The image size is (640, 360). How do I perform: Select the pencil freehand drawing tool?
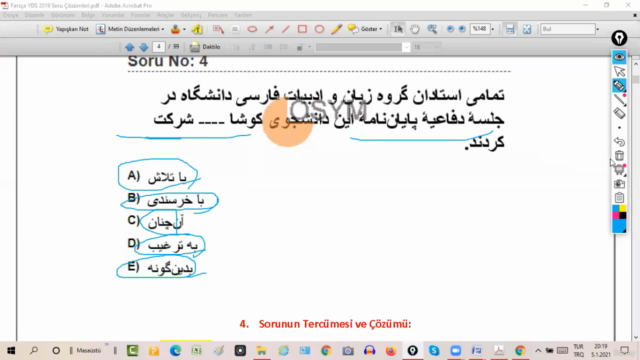[x=336, y=29]
